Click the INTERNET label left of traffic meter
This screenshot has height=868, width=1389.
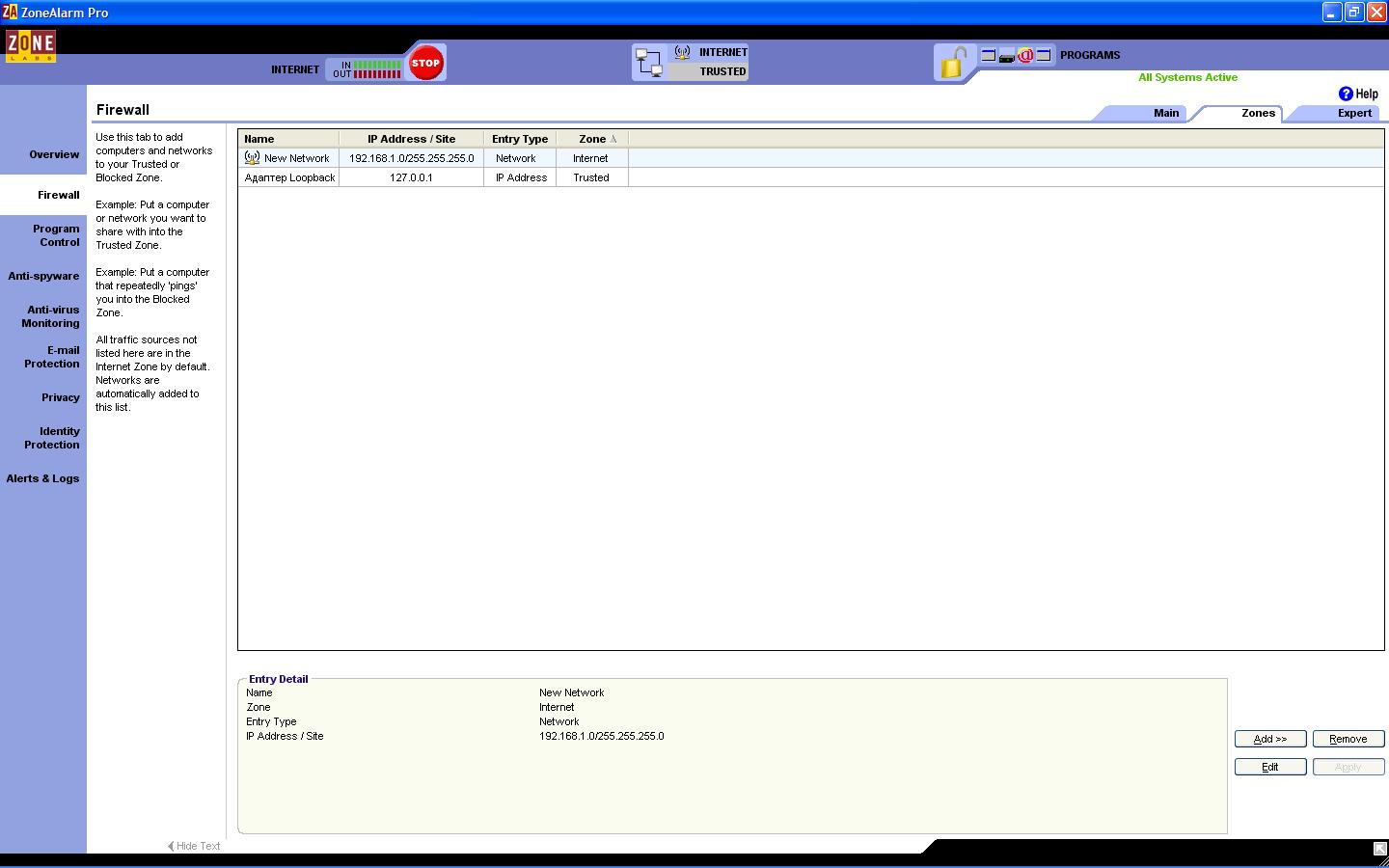[x=295, y=69]
